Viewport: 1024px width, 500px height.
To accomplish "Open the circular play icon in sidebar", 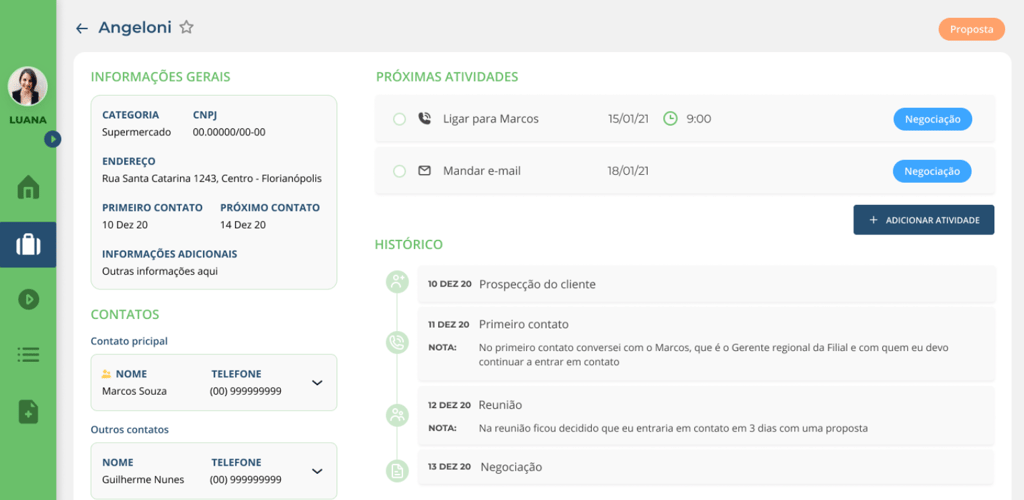I will pos(28,300).
